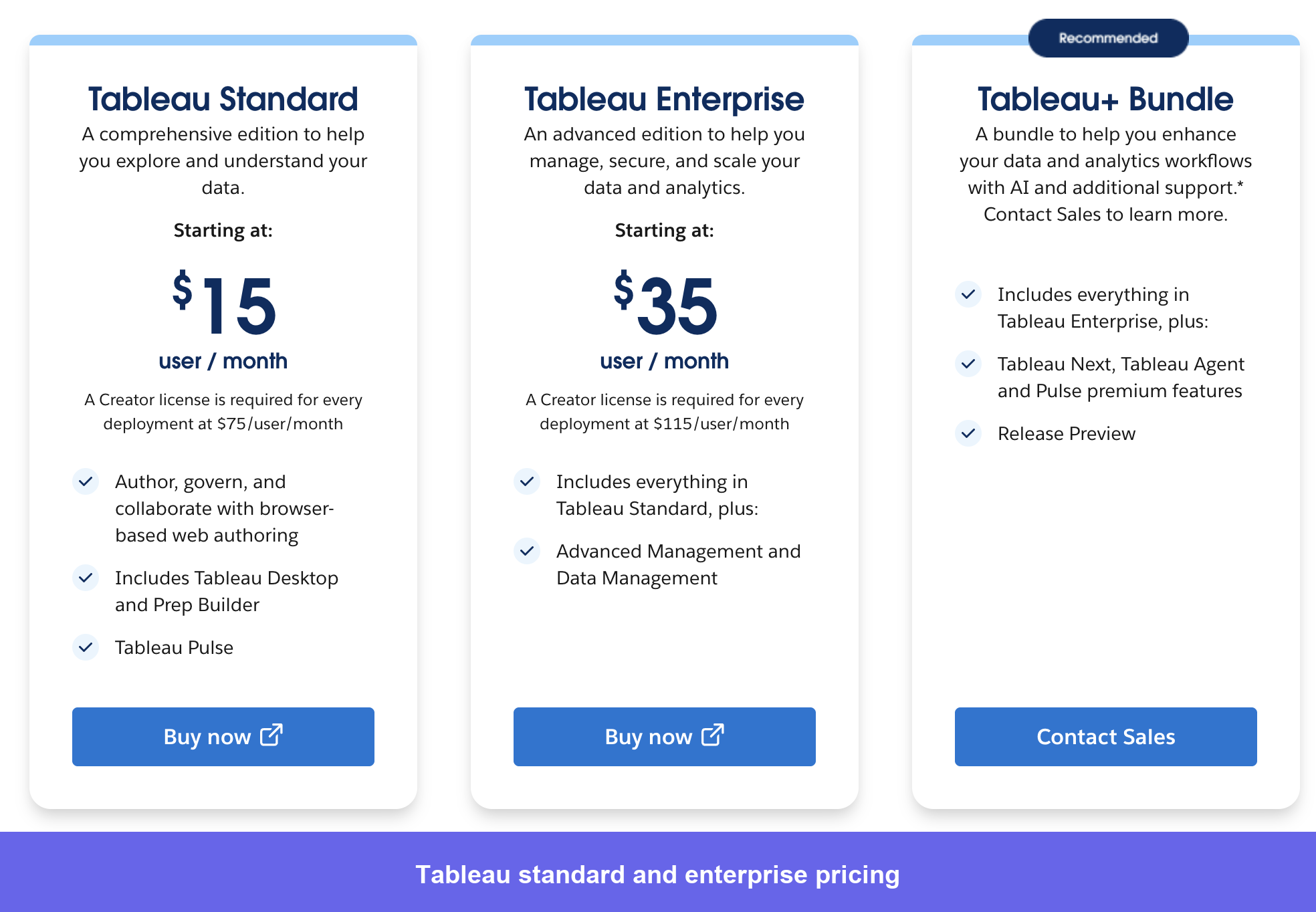Screen dimensions: 1316x912
Task: Click the checkmark next to Tableau Desktop and Prep Builder
Action: pyautogui.click(x=86, y=578)
